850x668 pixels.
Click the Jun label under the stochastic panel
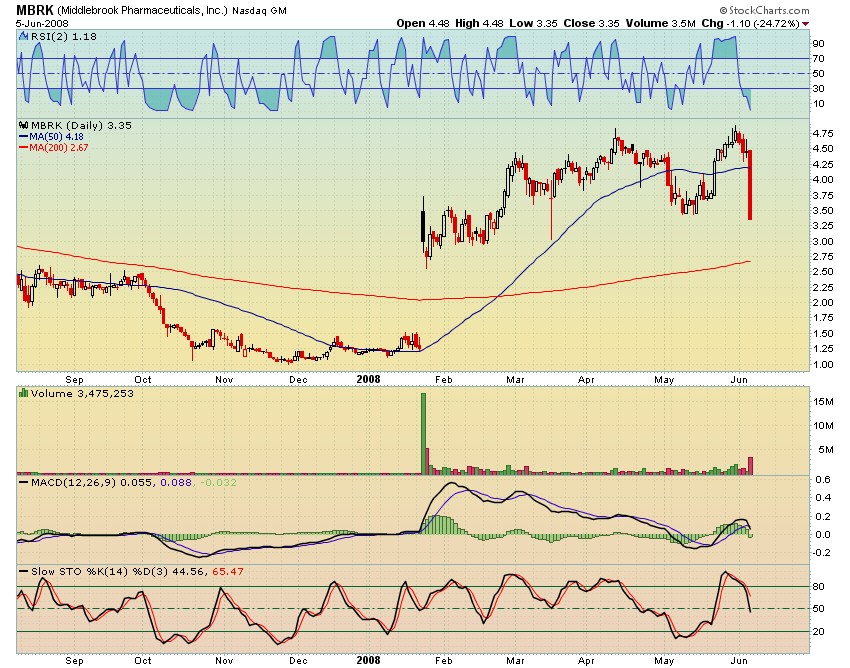click(x=739, y=660)
